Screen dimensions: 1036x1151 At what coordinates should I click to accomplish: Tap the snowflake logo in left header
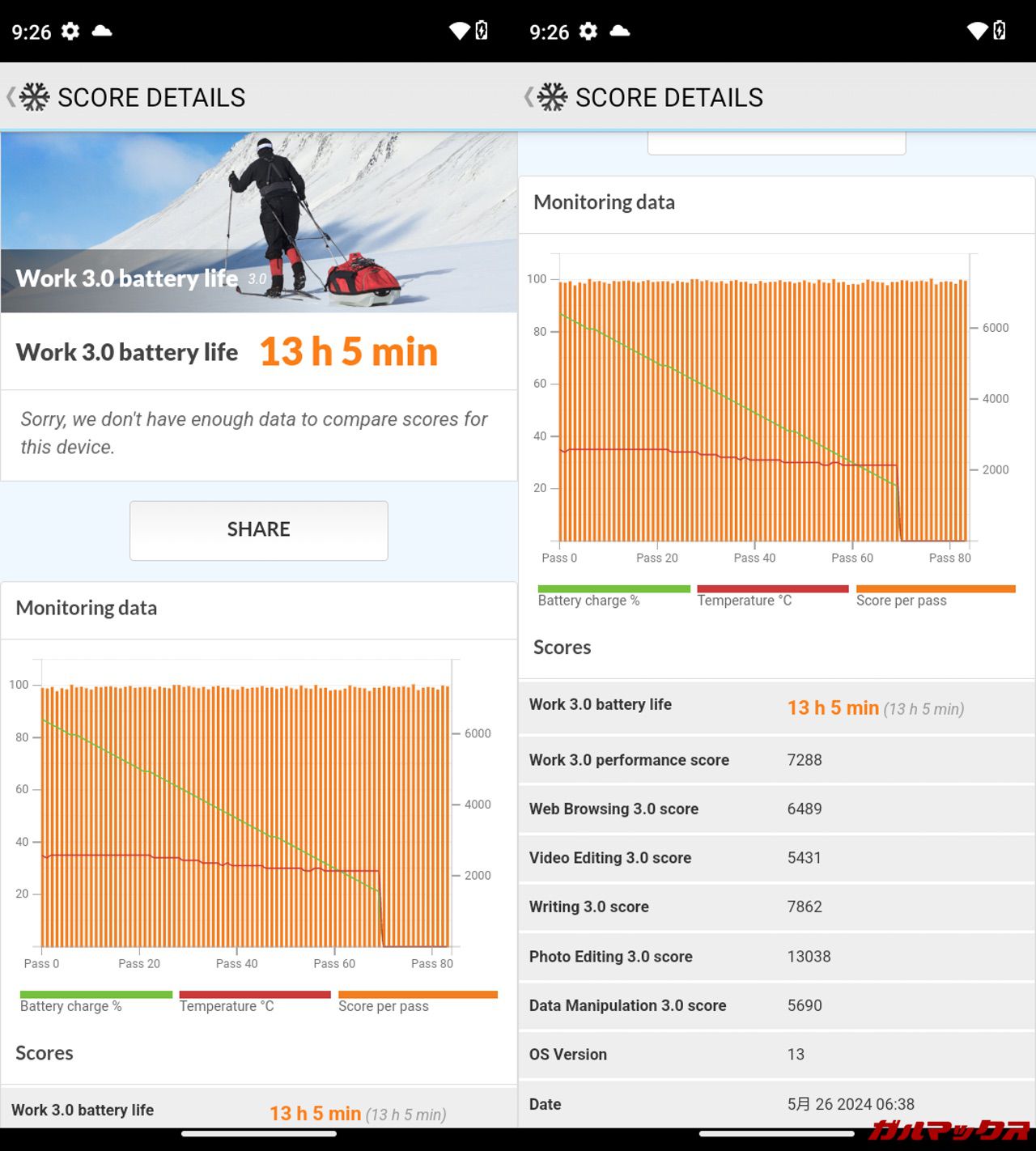35,97
